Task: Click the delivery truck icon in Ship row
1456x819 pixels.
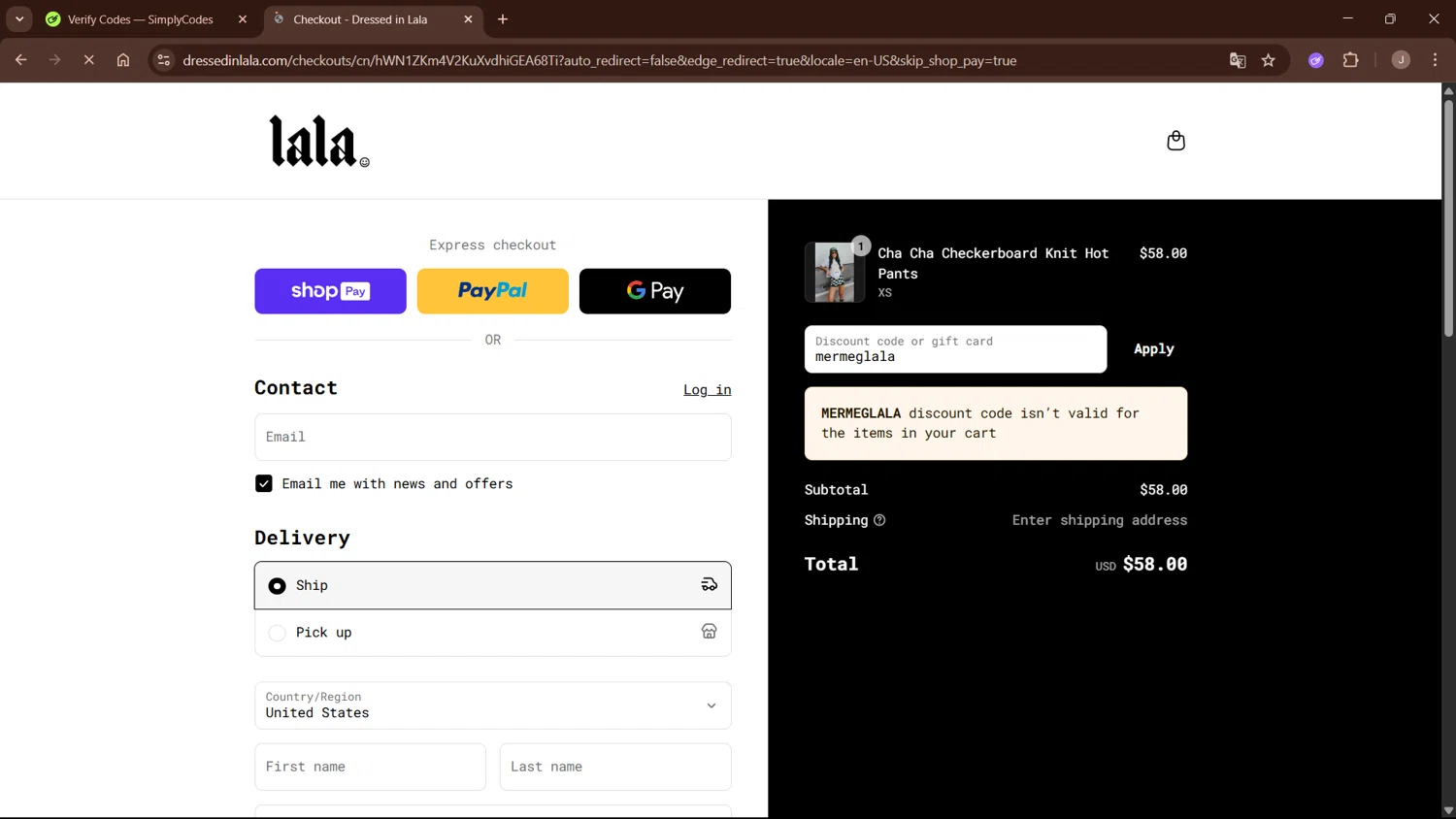Action: 710,585
